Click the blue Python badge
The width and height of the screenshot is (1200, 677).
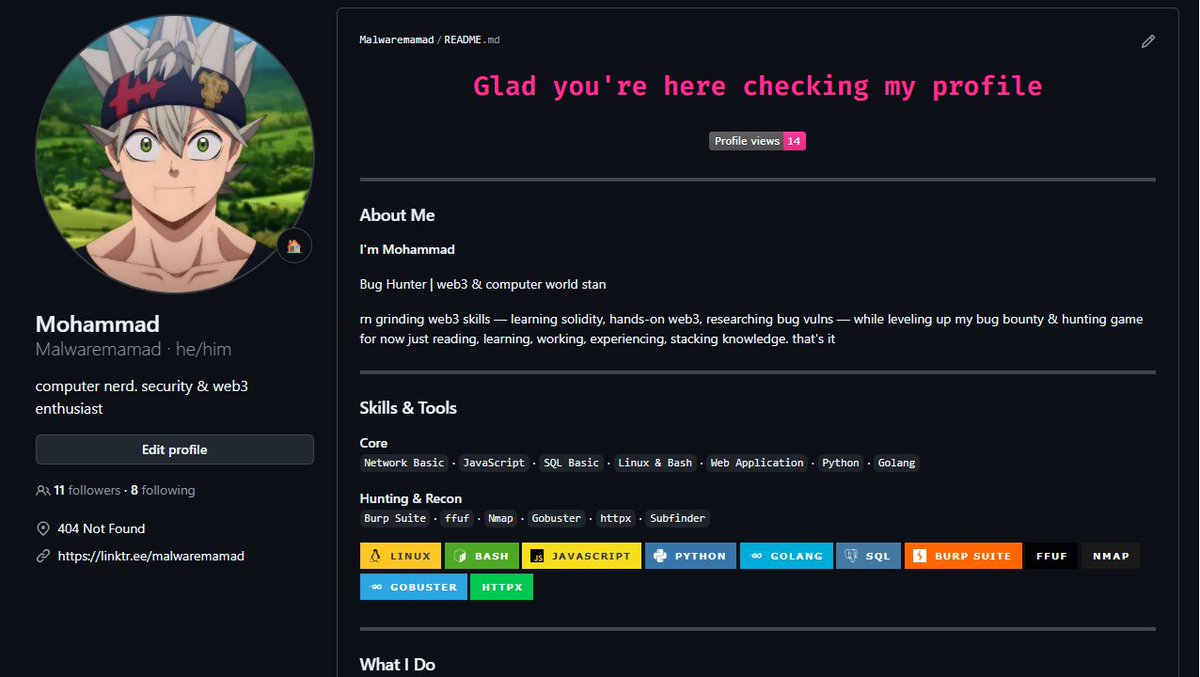(x=690, y=556)
